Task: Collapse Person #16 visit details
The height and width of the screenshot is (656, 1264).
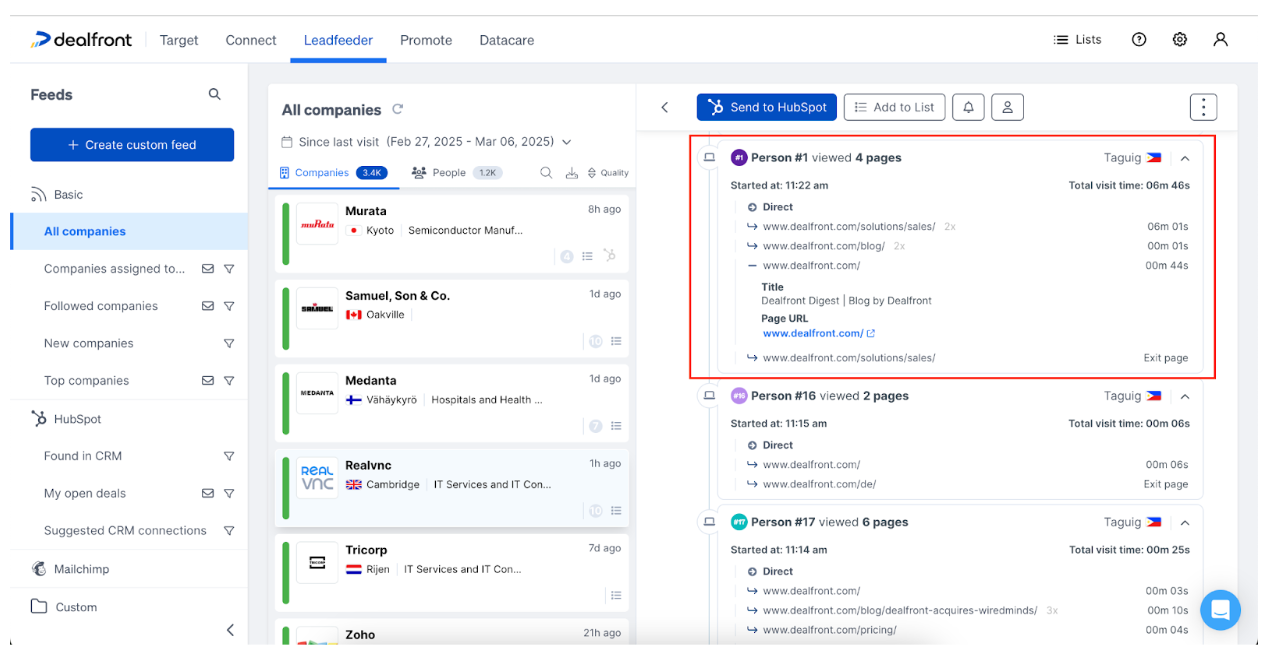Action: click(1185, 396)
